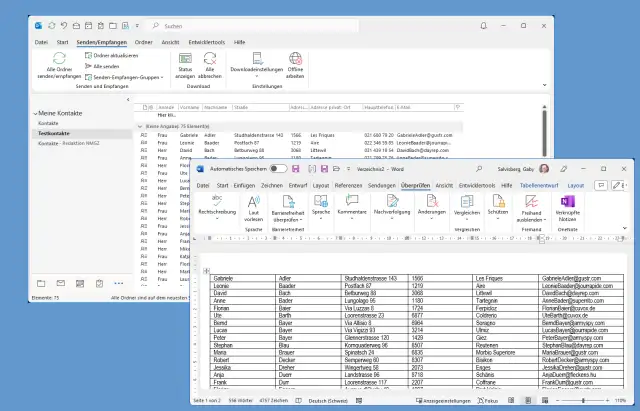Image resolution: width=640 pixels, height=411 pixels.
Task: Open Barrierefreiheit überprüfen dropdown
Action: coord(287,221)
